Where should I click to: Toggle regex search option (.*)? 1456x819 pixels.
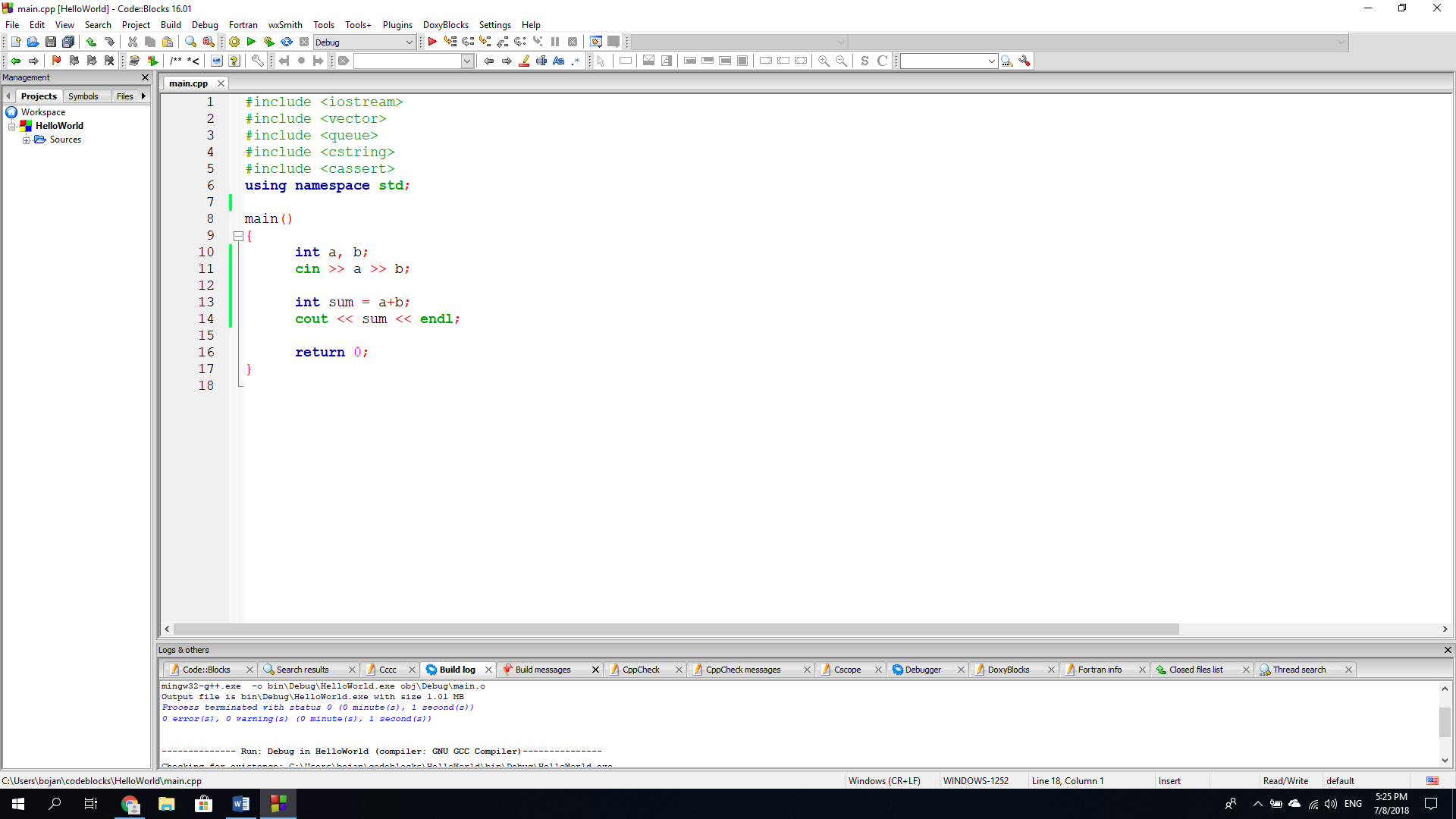click(x=576, y=61)
